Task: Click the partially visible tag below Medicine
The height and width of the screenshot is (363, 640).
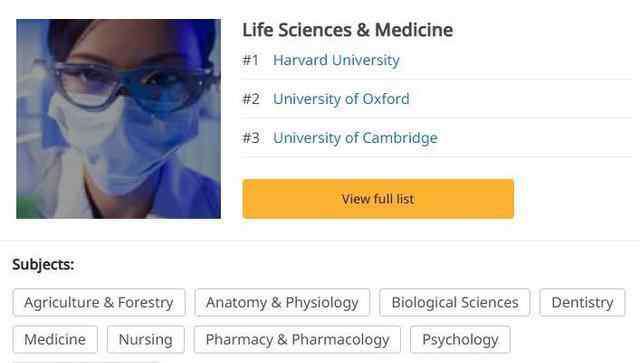Action: click(x=86, y=362)
